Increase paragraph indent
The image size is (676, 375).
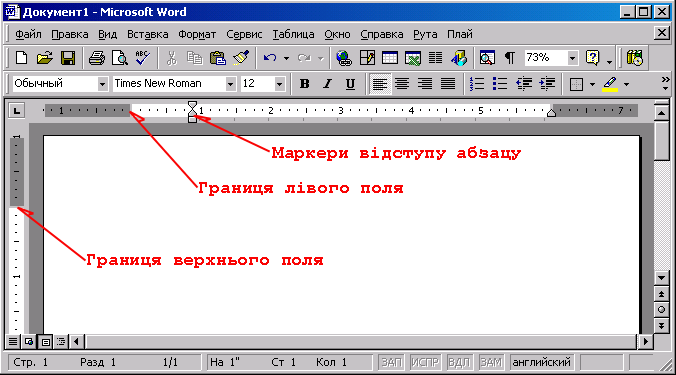coord(547,84)
